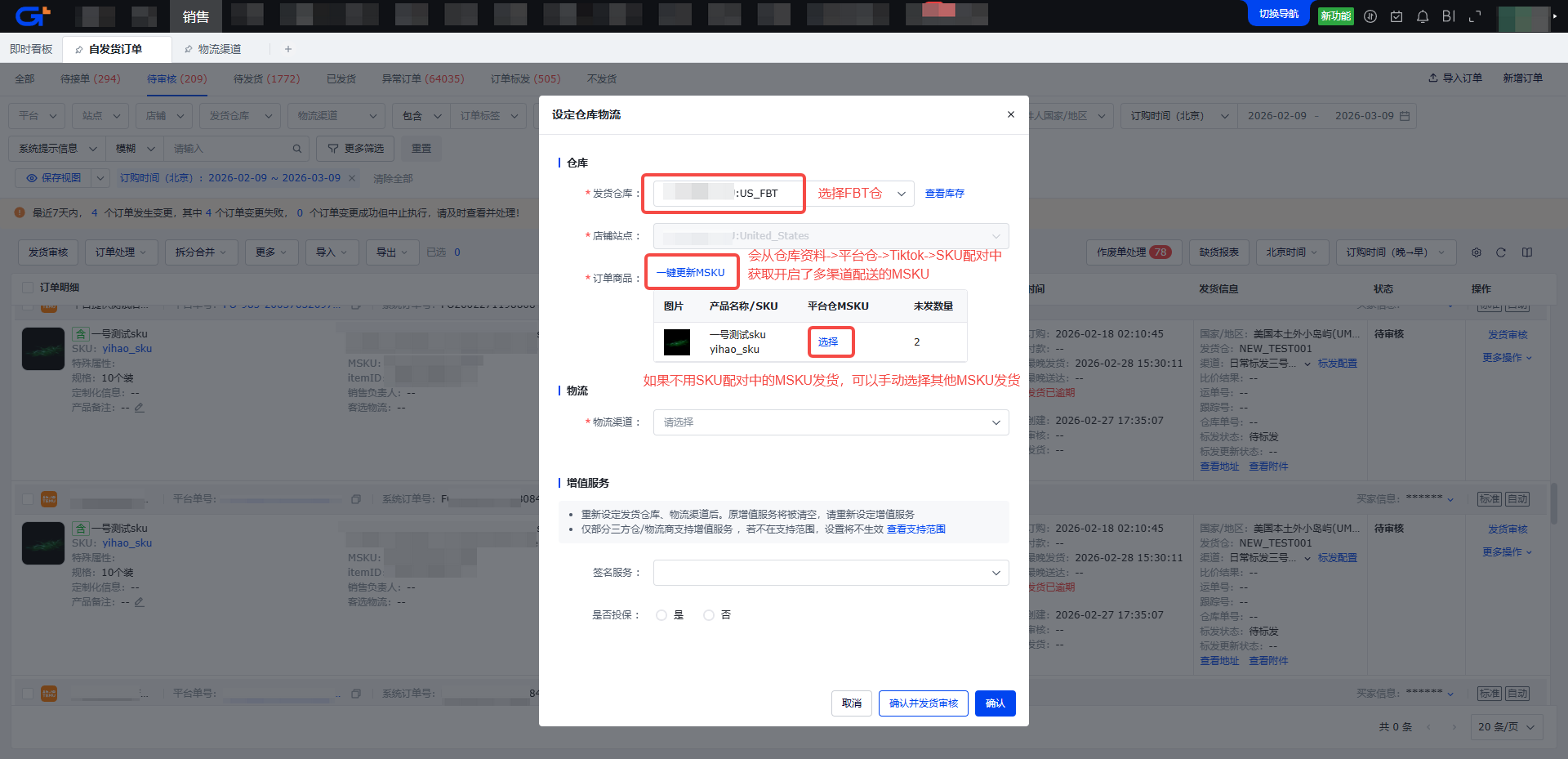Open the book guide icon
The height and width of the screenshot is (759, 1568).
(x=1527, y=252)
